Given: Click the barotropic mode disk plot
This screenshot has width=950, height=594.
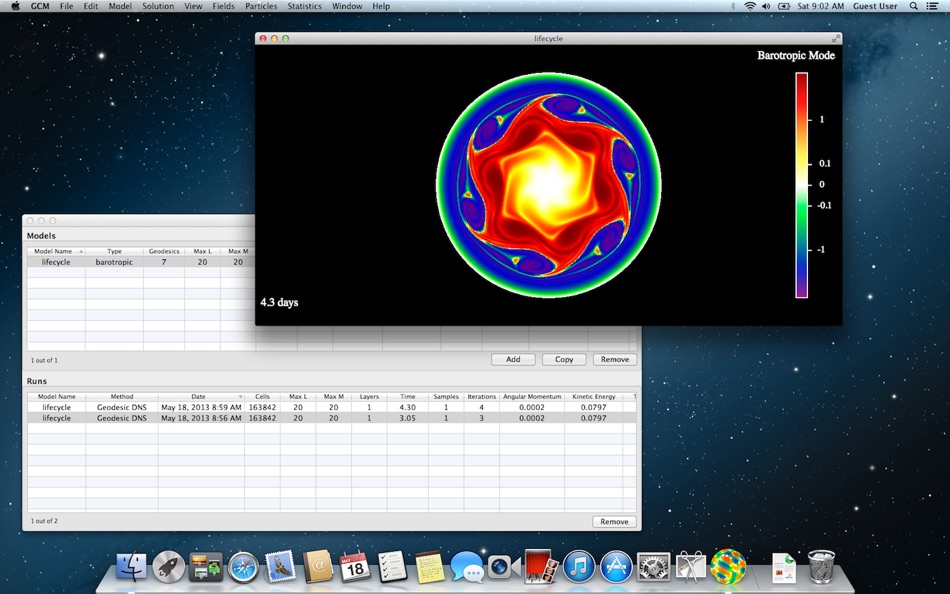Looking at the screenshot, I should [549, 185].
